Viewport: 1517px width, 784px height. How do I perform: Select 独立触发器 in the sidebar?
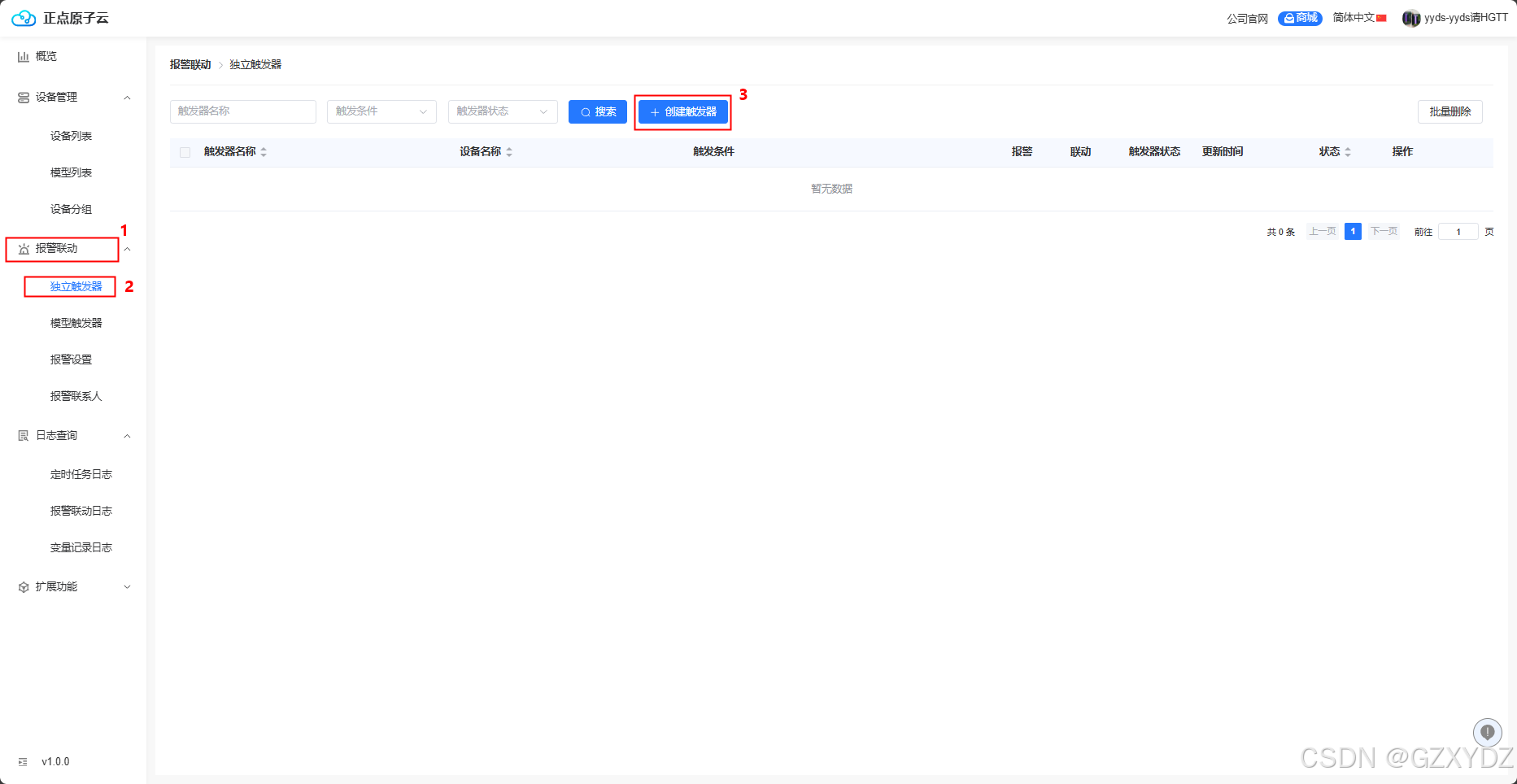76,286
